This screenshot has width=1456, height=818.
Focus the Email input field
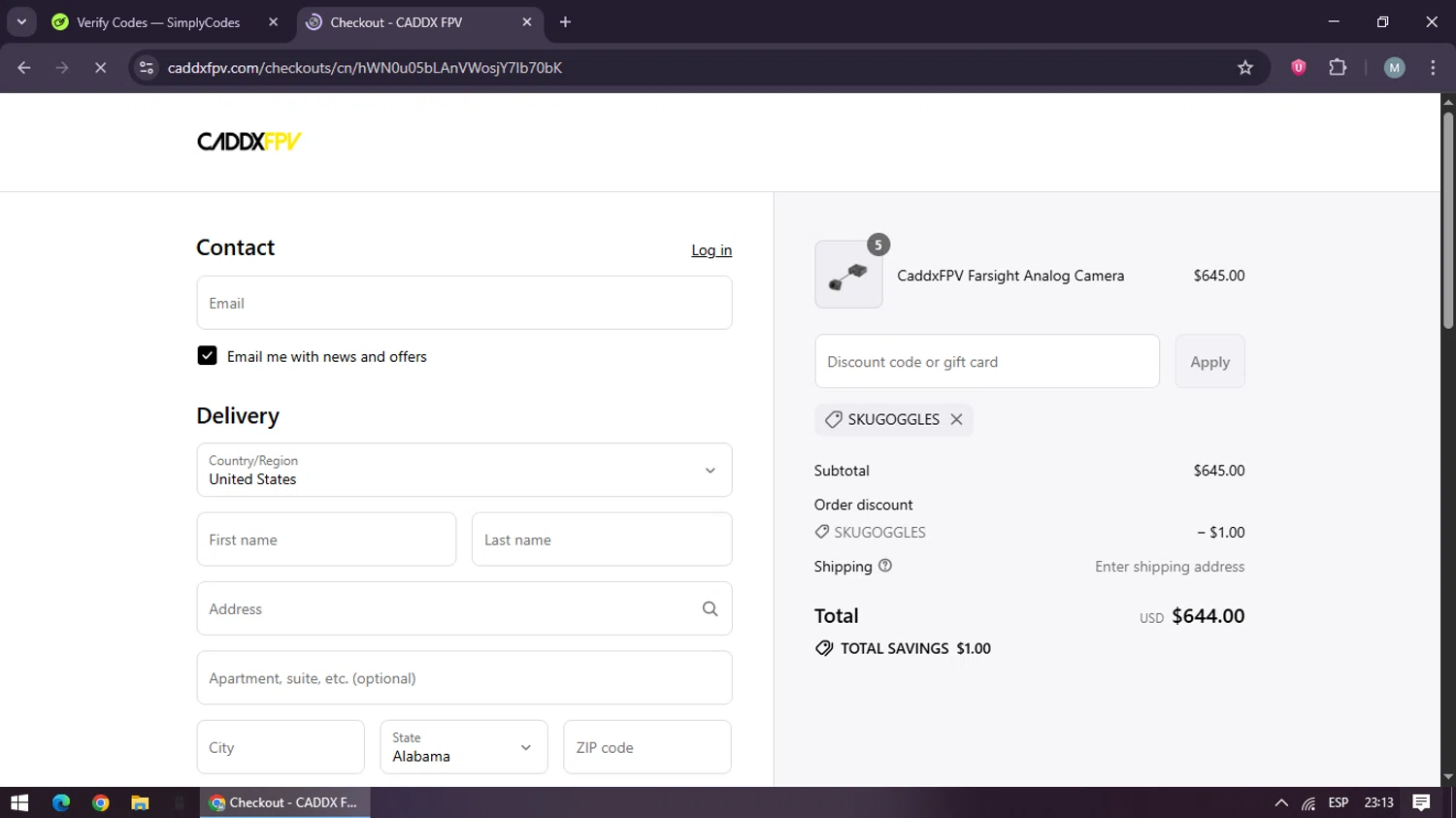click(464, 303)
